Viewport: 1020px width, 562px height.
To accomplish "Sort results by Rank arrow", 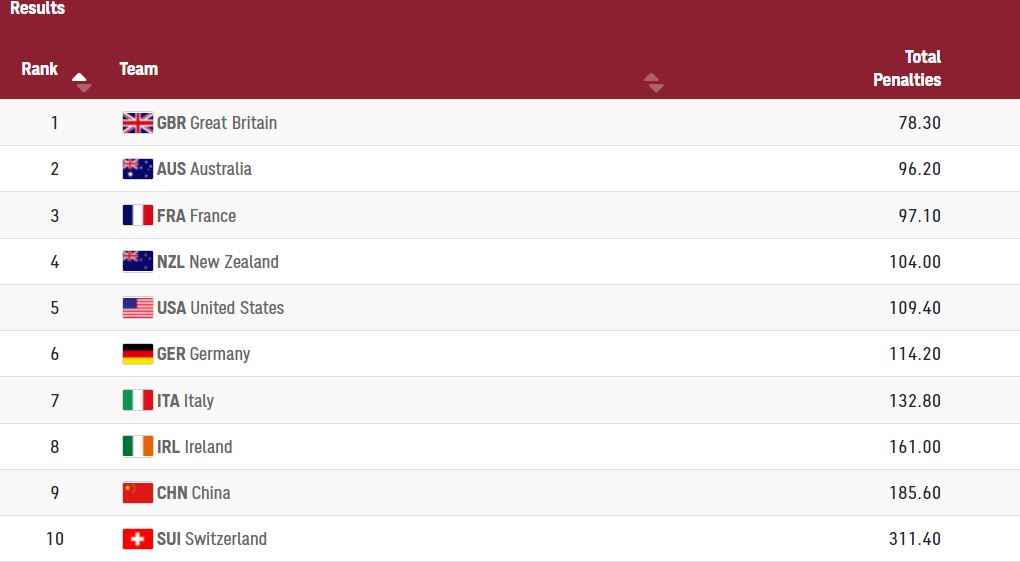I will tap(81, 82).
